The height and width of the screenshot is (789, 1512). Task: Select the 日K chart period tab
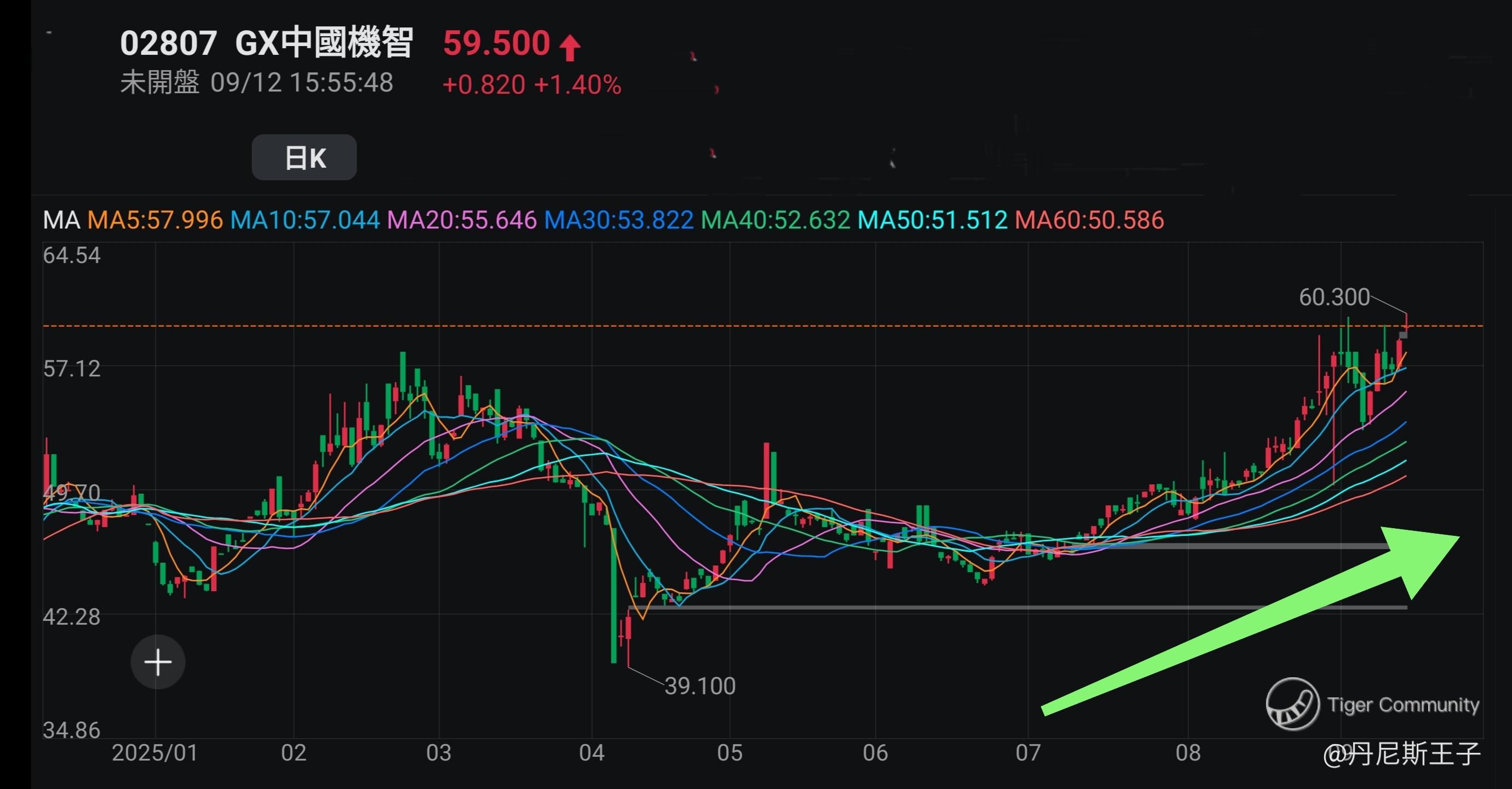pyautogui.click(x=304, y=157)
